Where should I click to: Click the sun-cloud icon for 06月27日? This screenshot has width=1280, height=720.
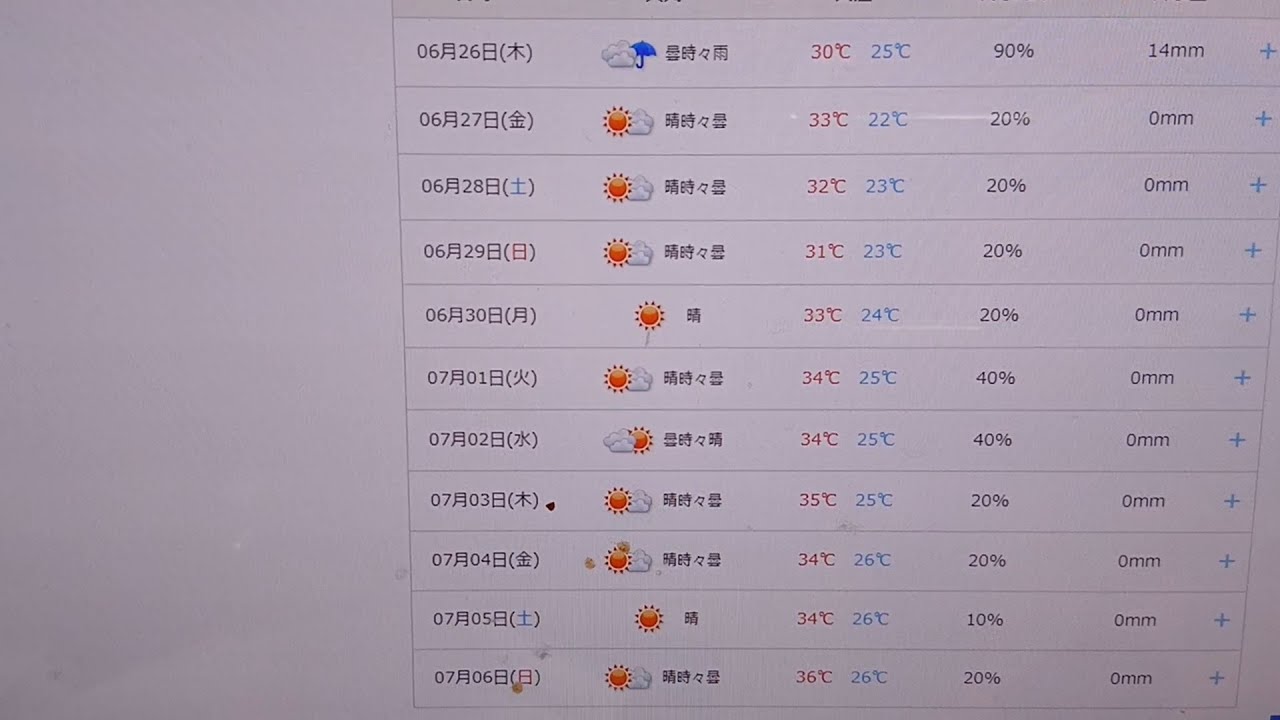point(628,121)
